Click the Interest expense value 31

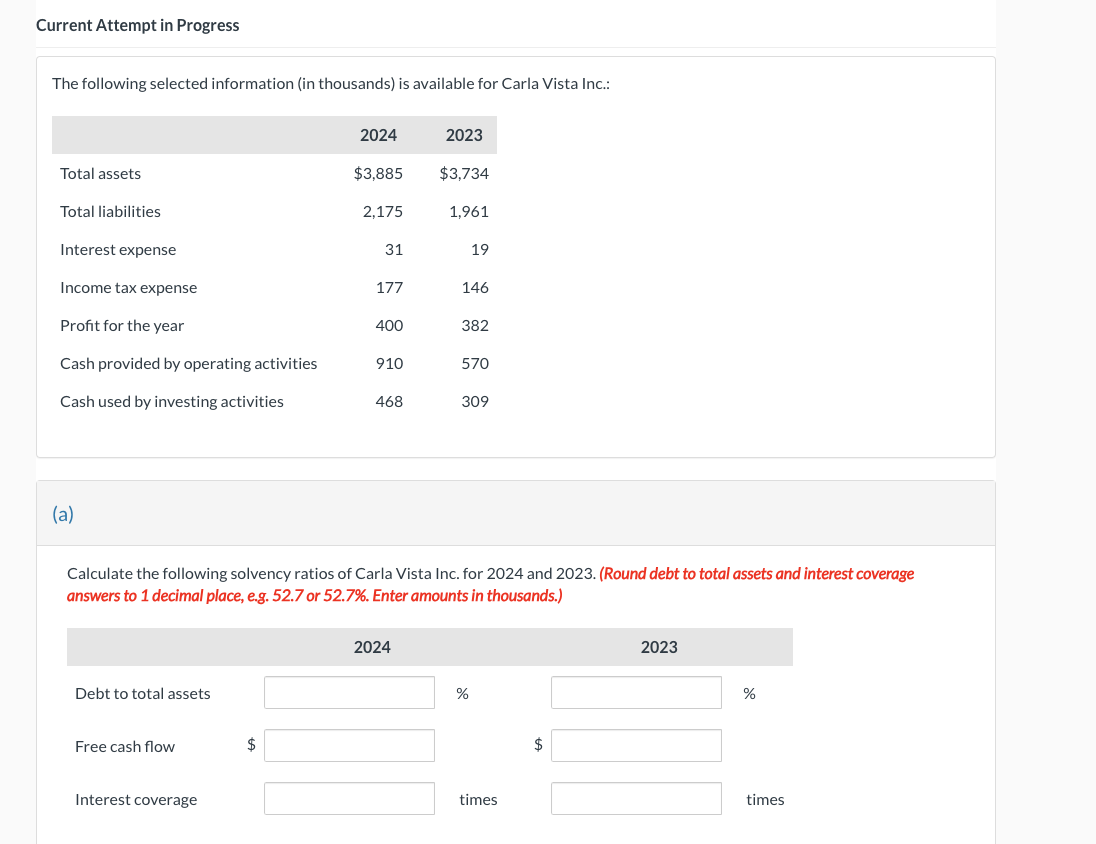[394, 249]
